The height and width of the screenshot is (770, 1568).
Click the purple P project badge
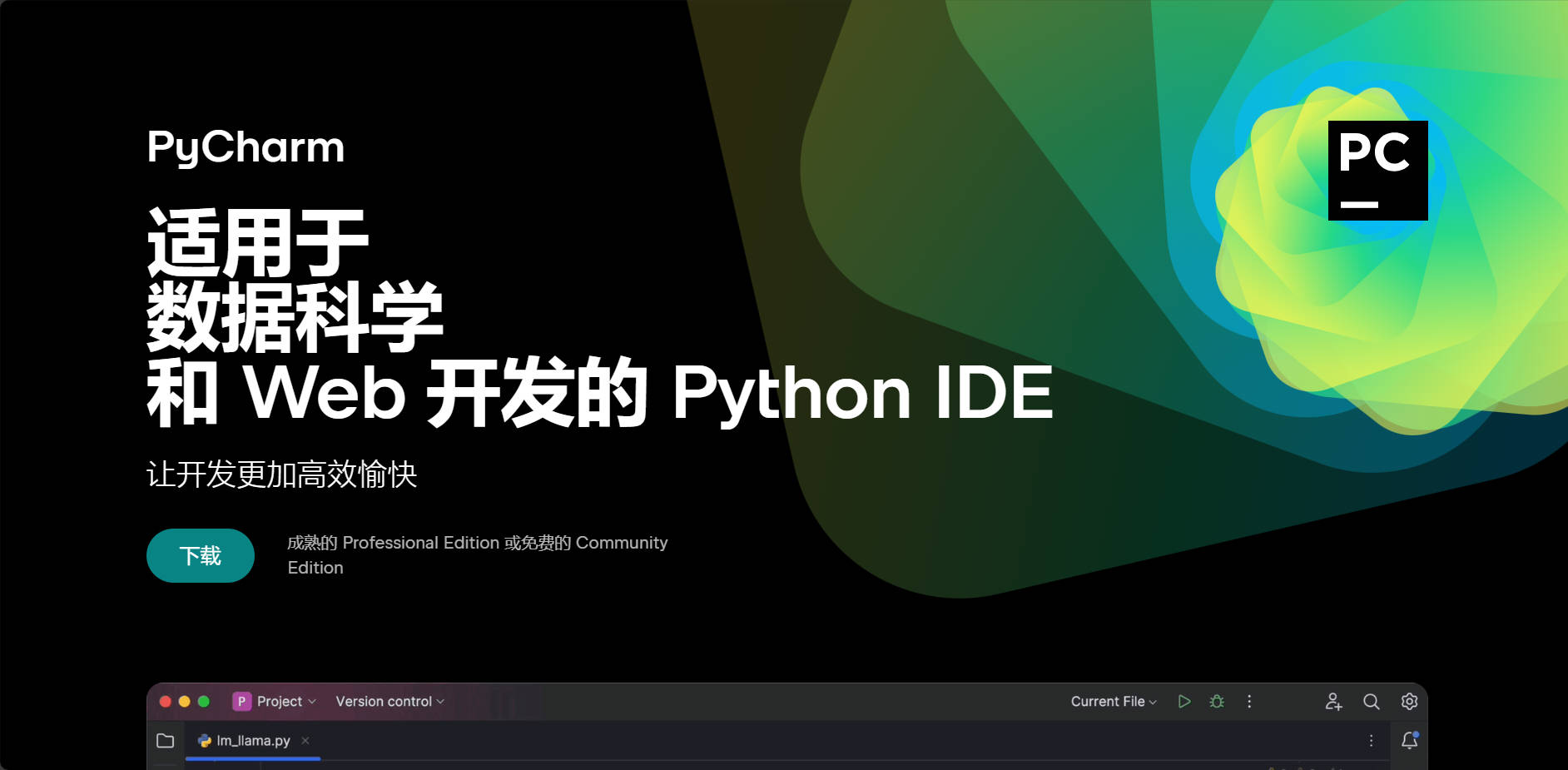coord(241,702)
